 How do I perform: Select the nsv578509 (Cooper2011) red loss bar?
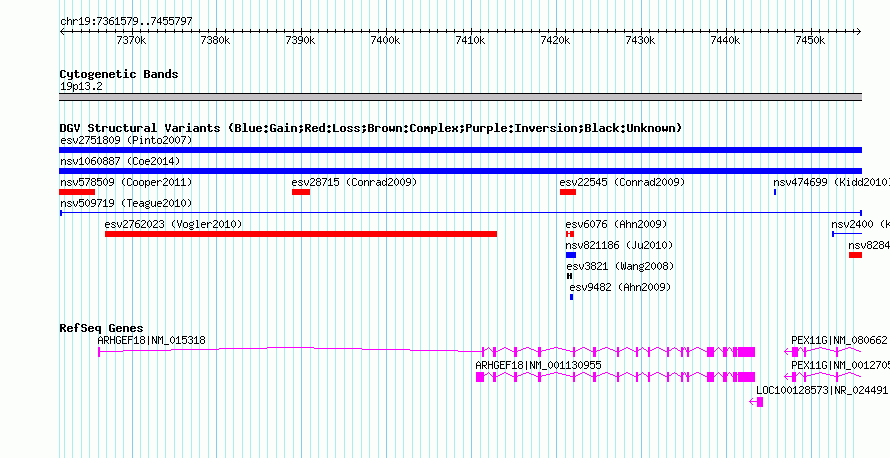click(77, 192)
